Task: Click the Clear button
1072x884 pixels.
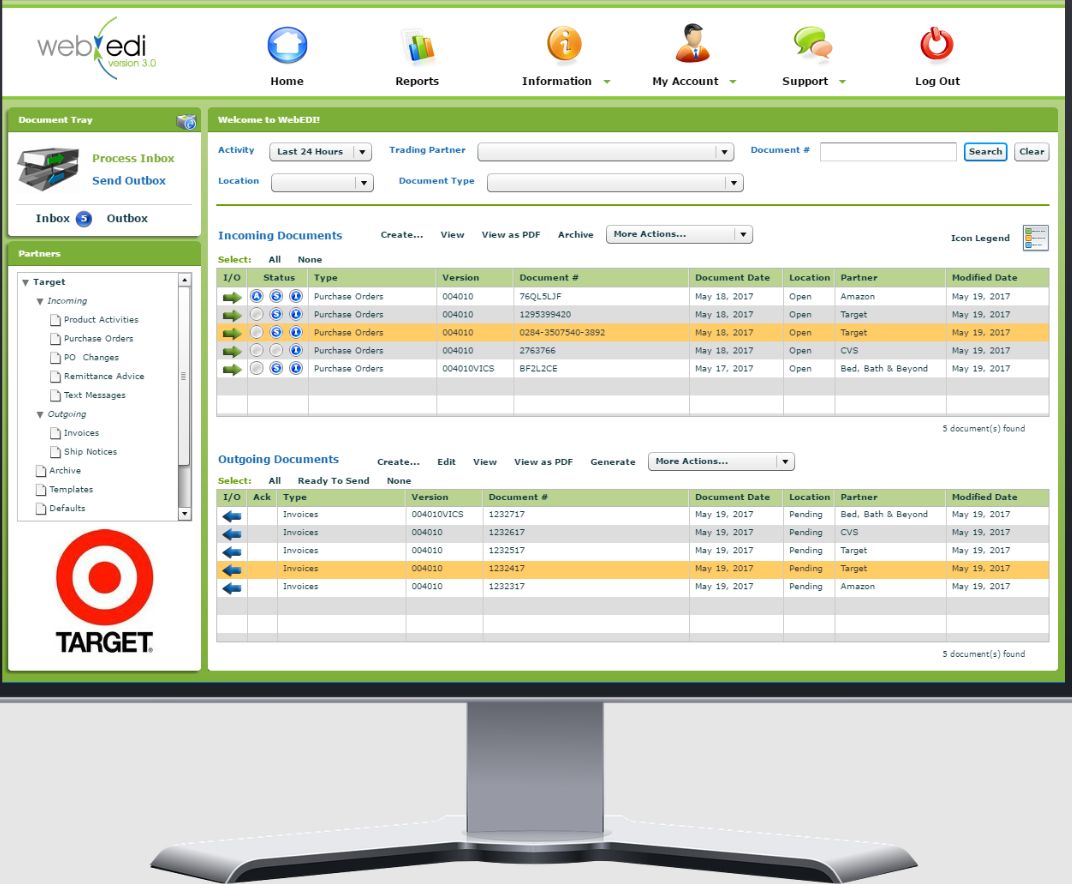Action: (x=1032, y=152)
